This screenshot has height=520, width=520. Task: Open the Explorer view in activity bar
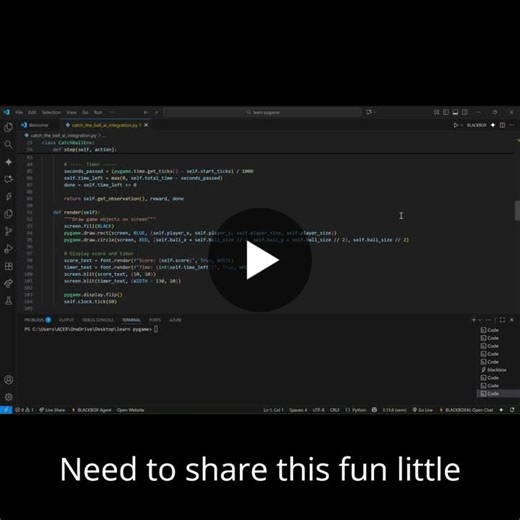(9, 127)
